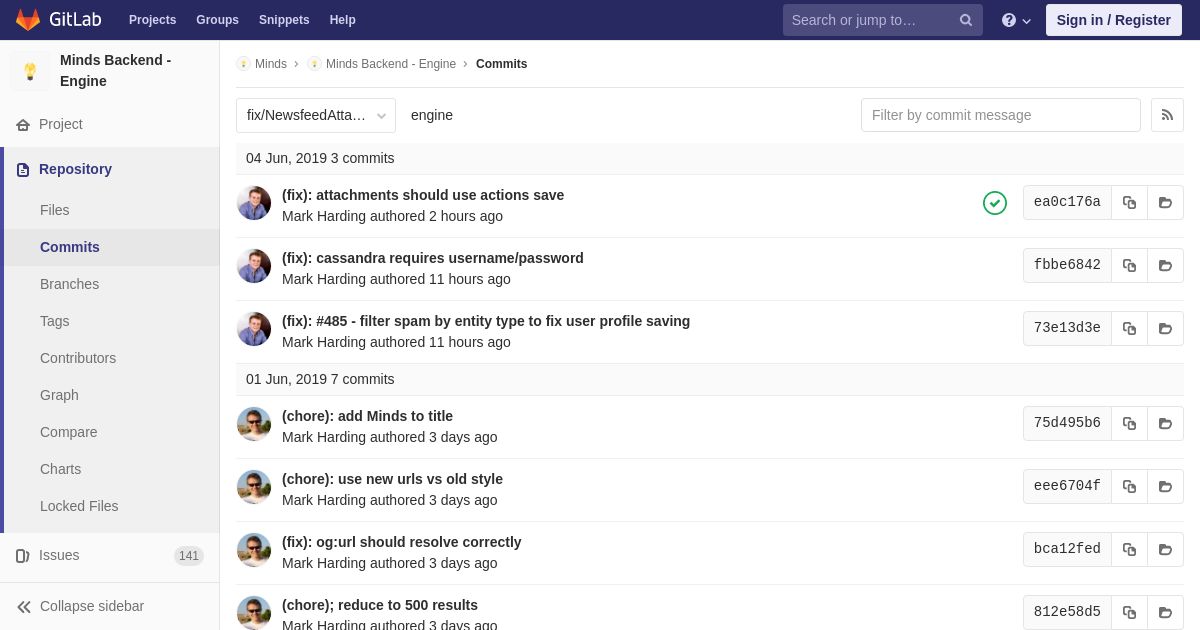
Task: Browse files at commit 73e13d3e
Action: pos(1165,328)
